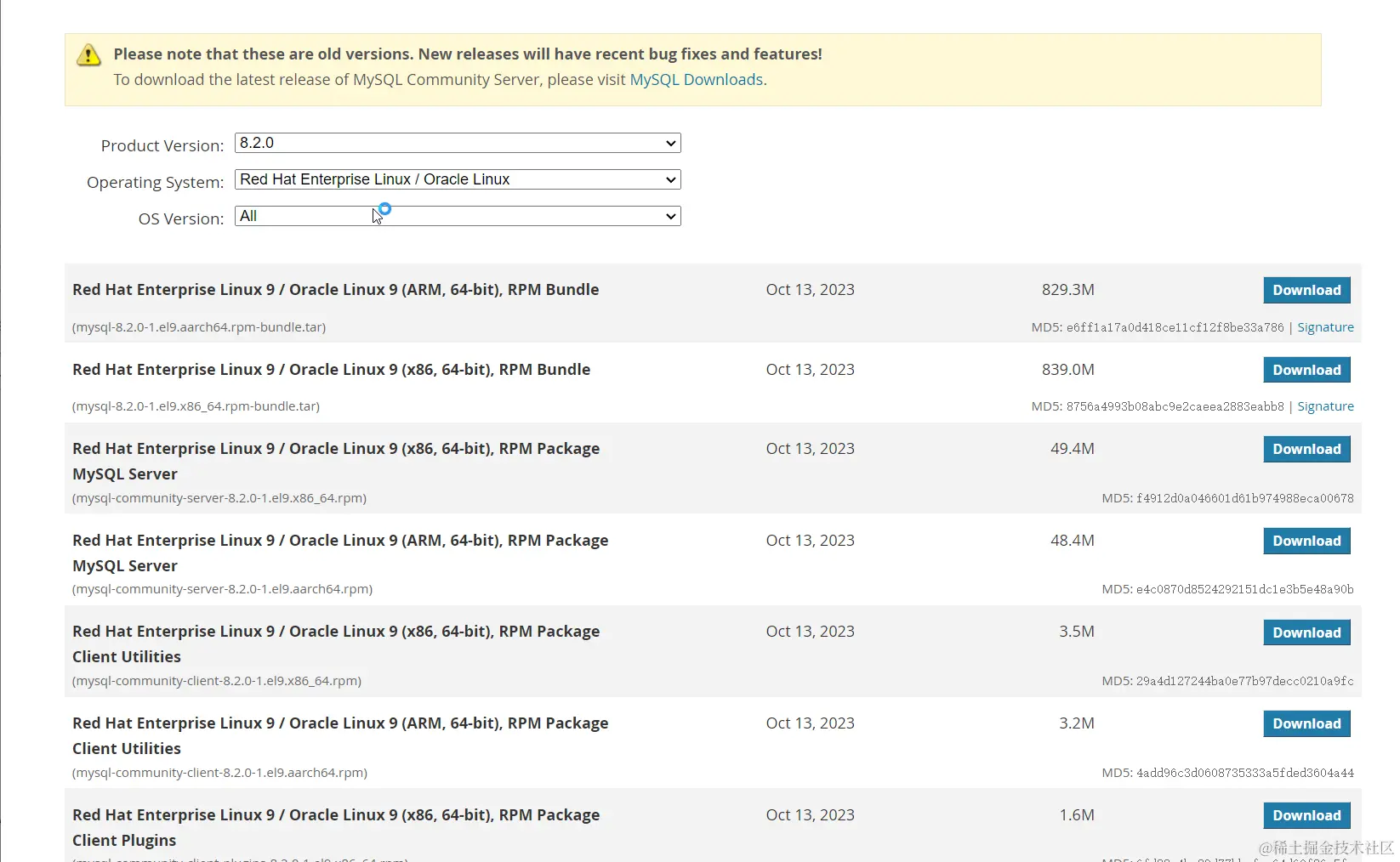Open Signature link for x86 RPM Bundle
The image size is (1400, 862).
pos(1325,406)
